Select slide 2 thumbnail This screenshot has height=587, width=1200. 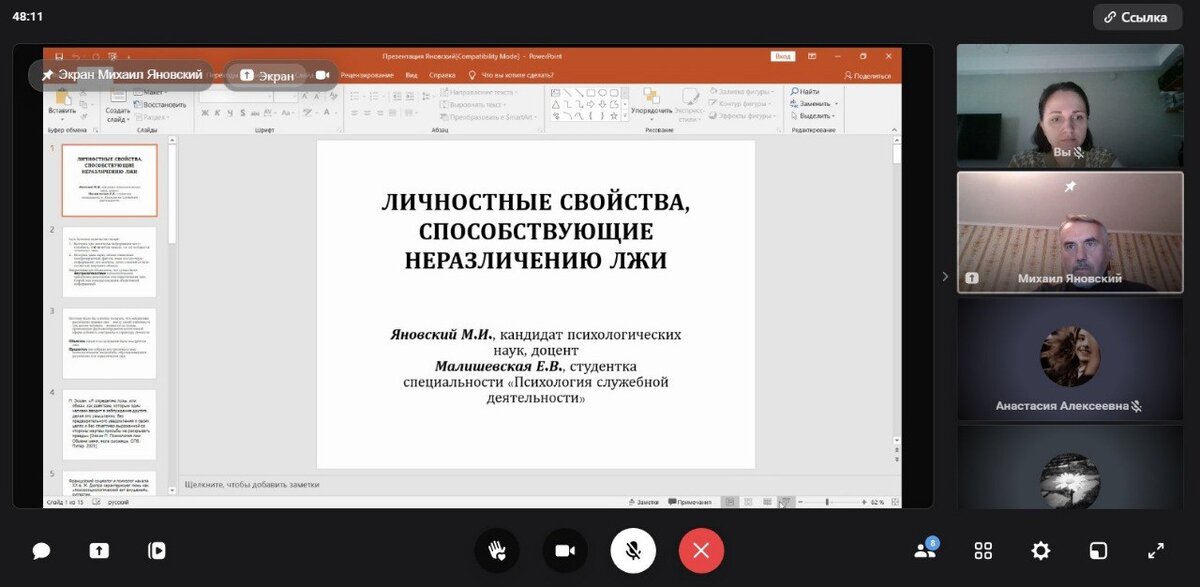(x=109, y=261)
